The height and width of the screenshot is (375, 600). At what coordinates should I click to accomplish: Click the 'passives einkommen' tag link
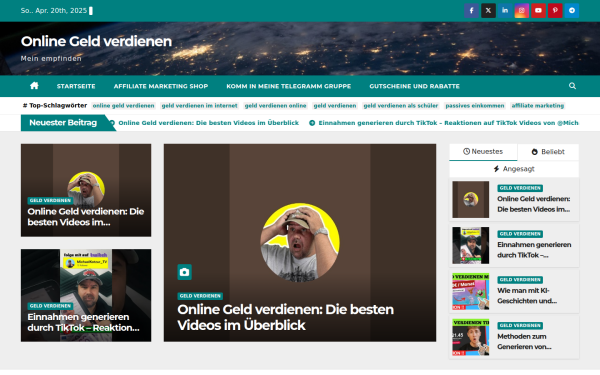point(474,106)
